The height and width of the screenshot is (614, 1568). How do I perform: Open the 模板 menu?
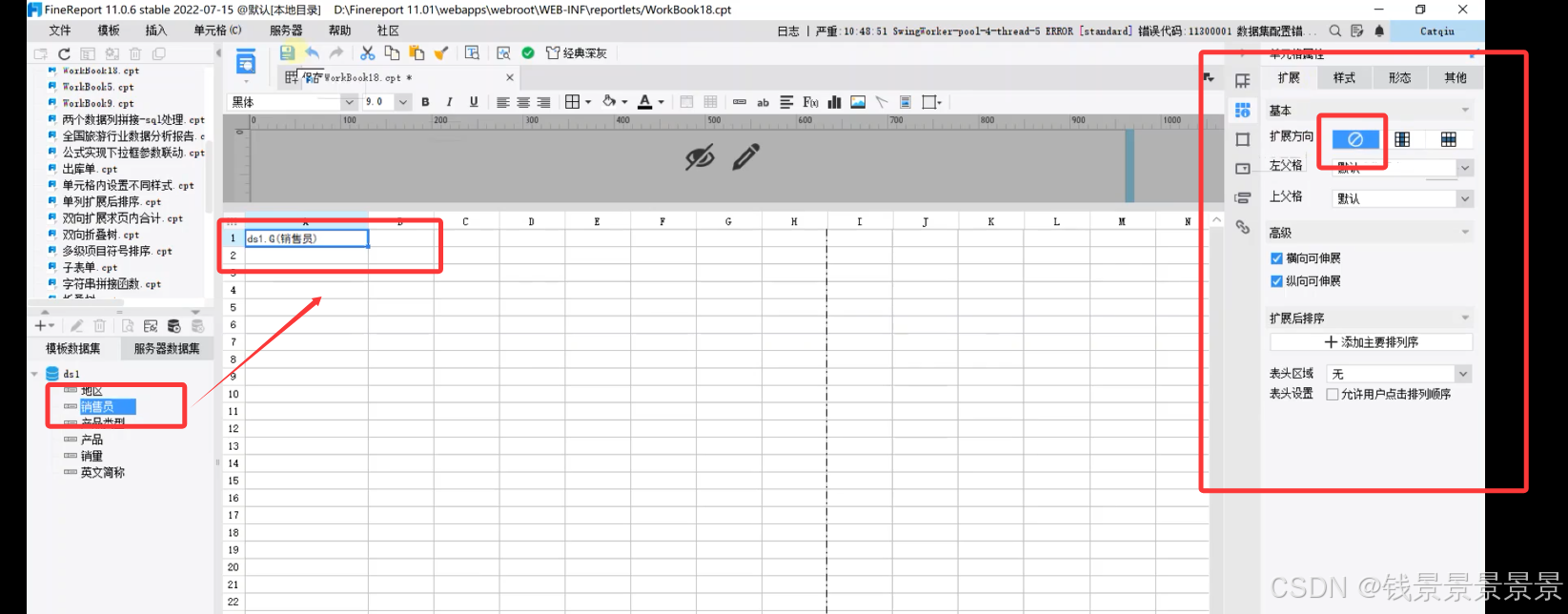(x=109, y=31)
